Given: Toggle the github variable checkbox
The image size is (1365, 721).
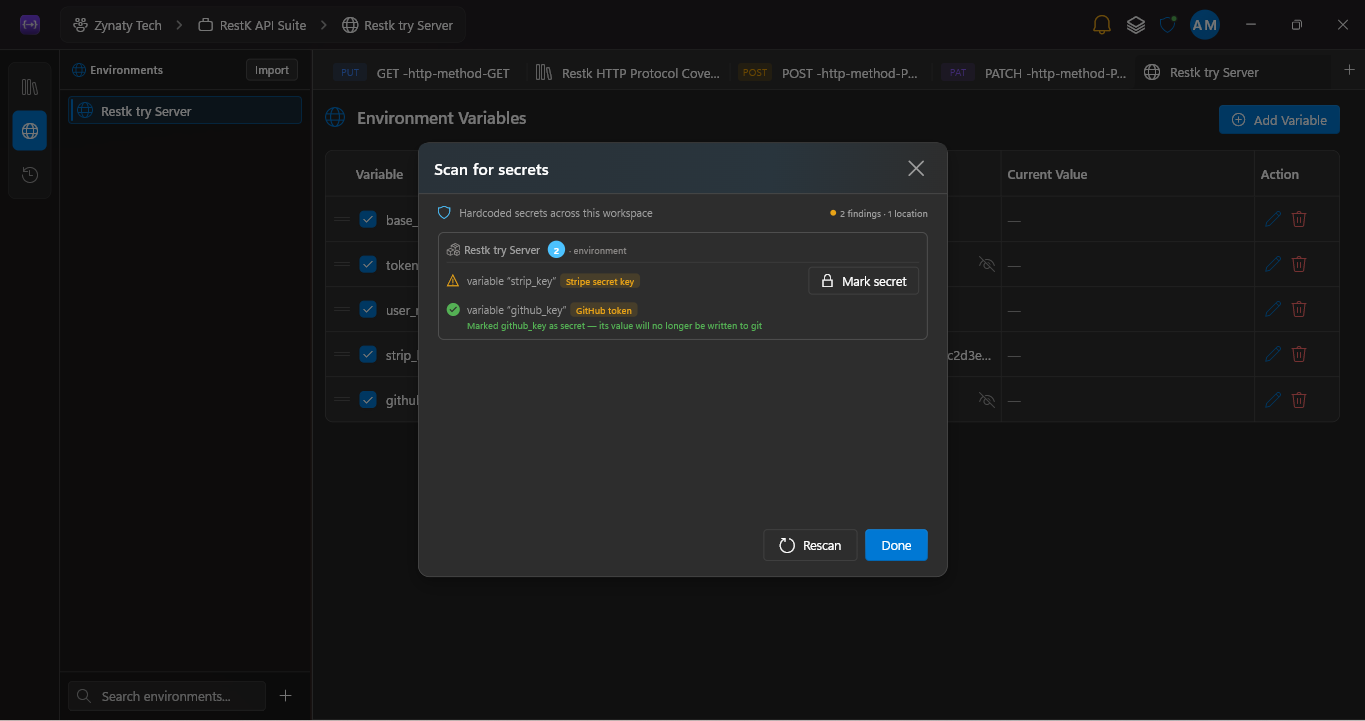Looking at the screenshot, I should tap(368, 399).
